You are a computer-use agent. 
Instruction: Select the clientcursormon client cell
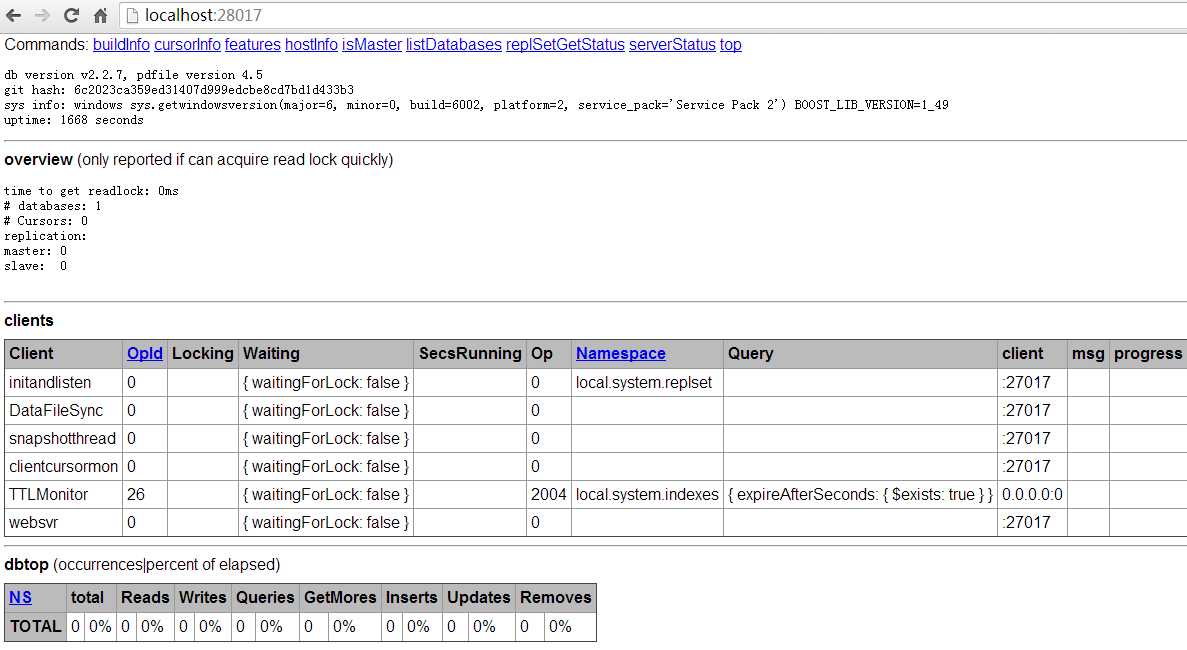[64, 466]
